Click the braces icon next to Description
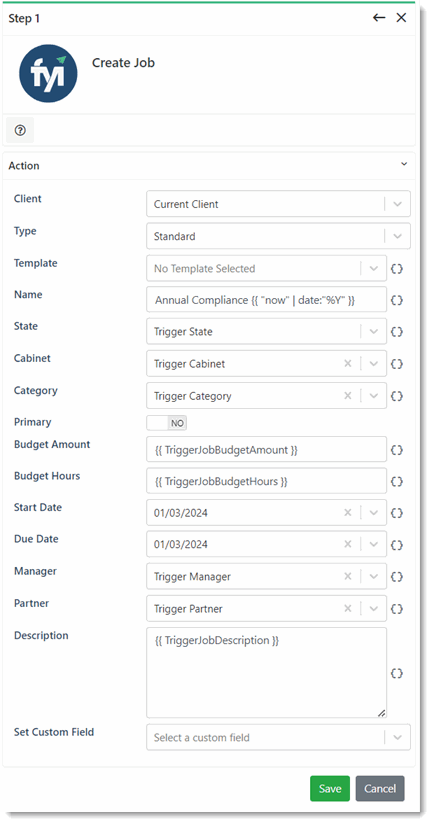This screenshot has width=432, height=824. pyautogui.click(x=397, y=673)
